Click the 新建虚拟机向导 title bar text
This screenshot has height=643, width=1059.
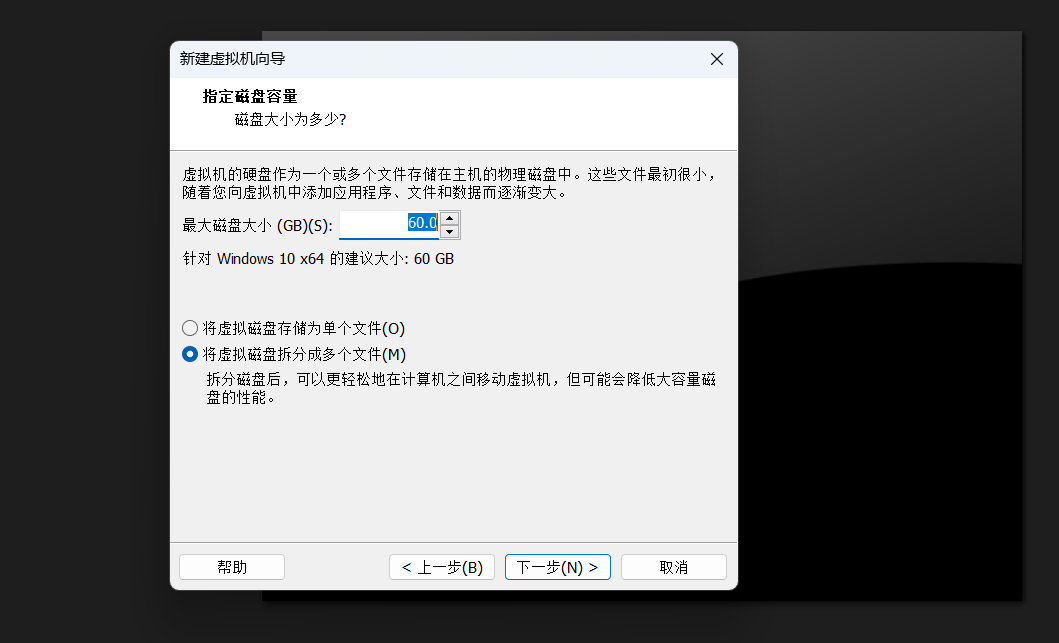click(x=232, y=59)
